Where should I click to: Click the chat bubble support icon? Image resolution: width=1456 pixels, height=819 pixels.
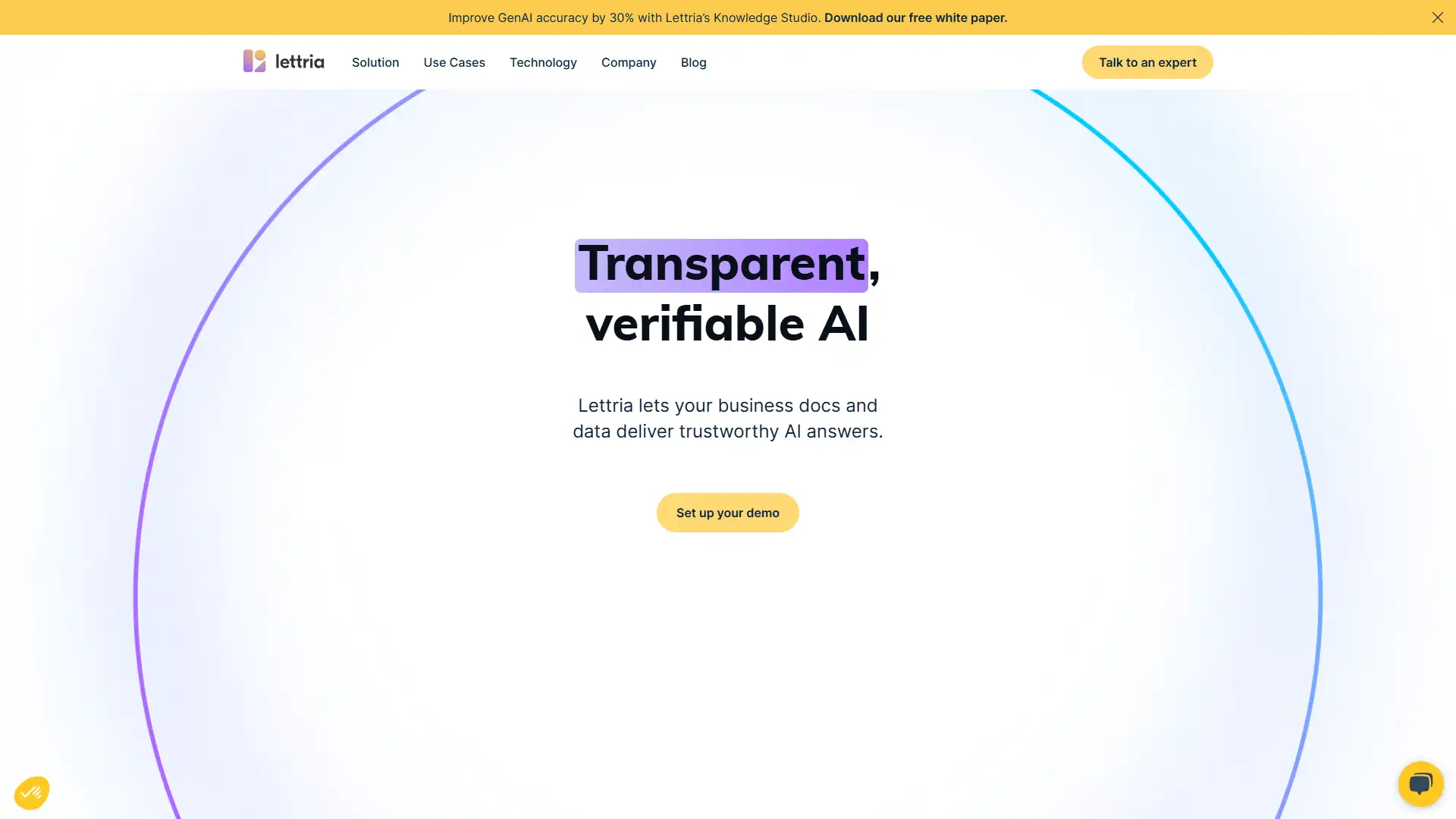tap(1420, 783)
